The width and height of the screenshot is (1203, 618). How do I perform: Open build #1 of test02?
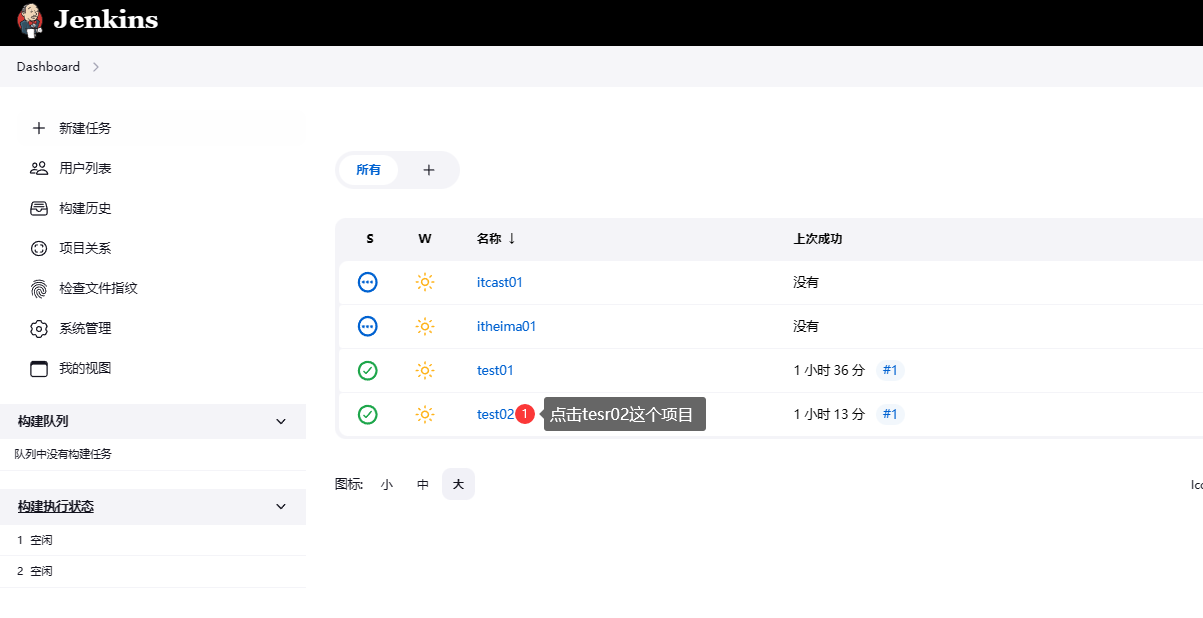pos(891,414)
